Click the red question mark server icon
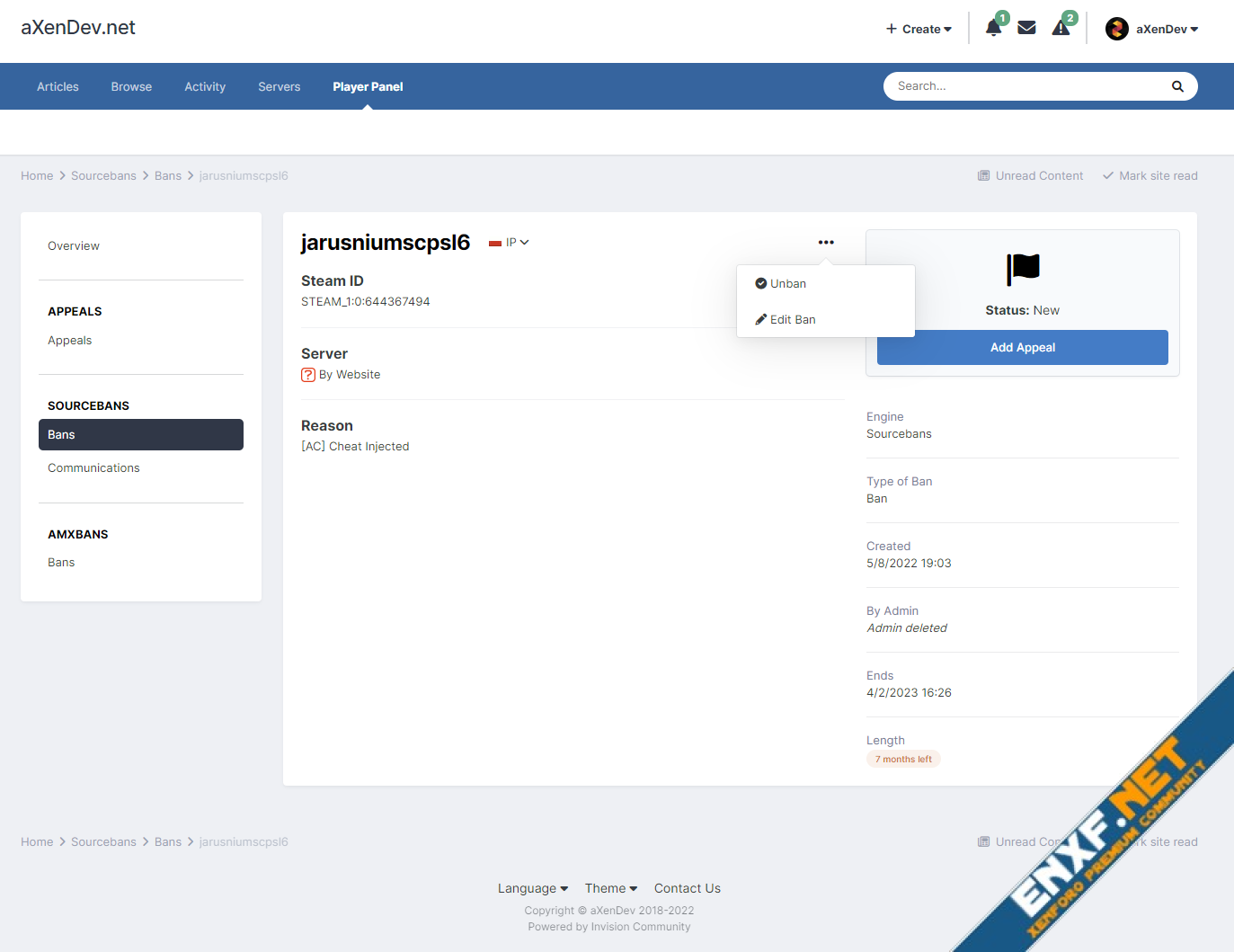 [308, 375]
